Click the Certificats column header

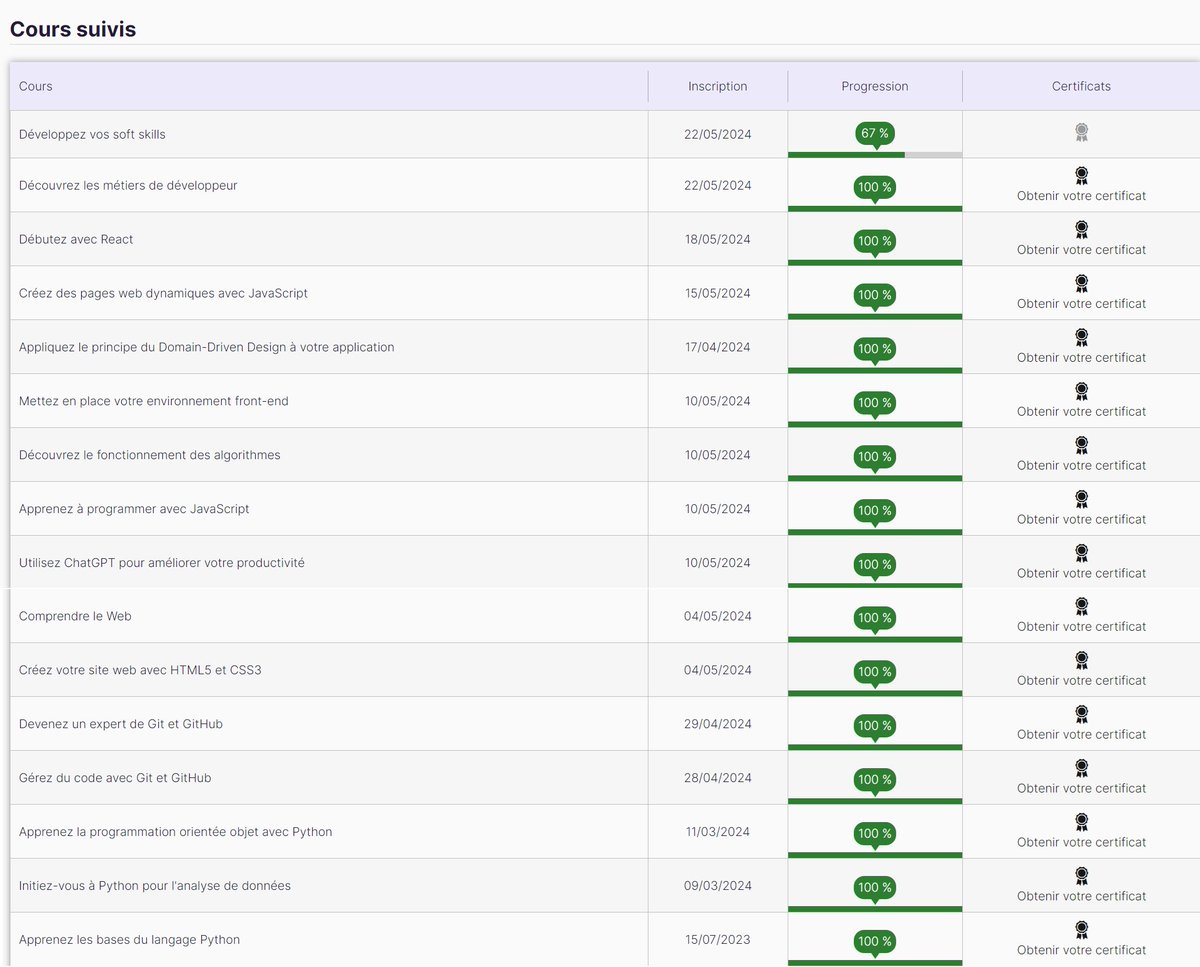(1081, 86)
